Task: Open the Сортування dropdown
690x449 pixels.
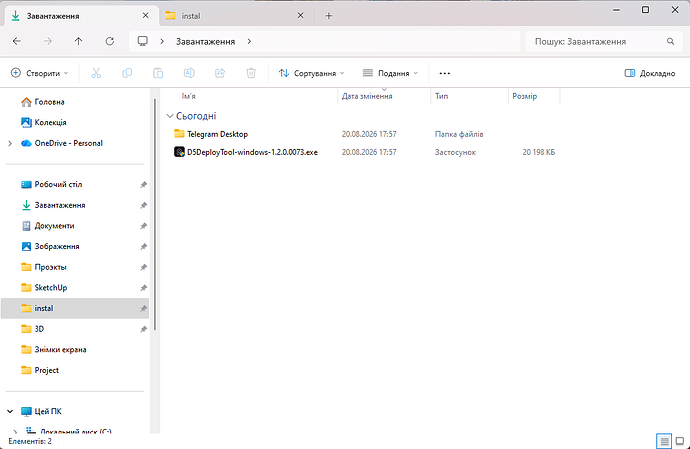Action: 312,73
